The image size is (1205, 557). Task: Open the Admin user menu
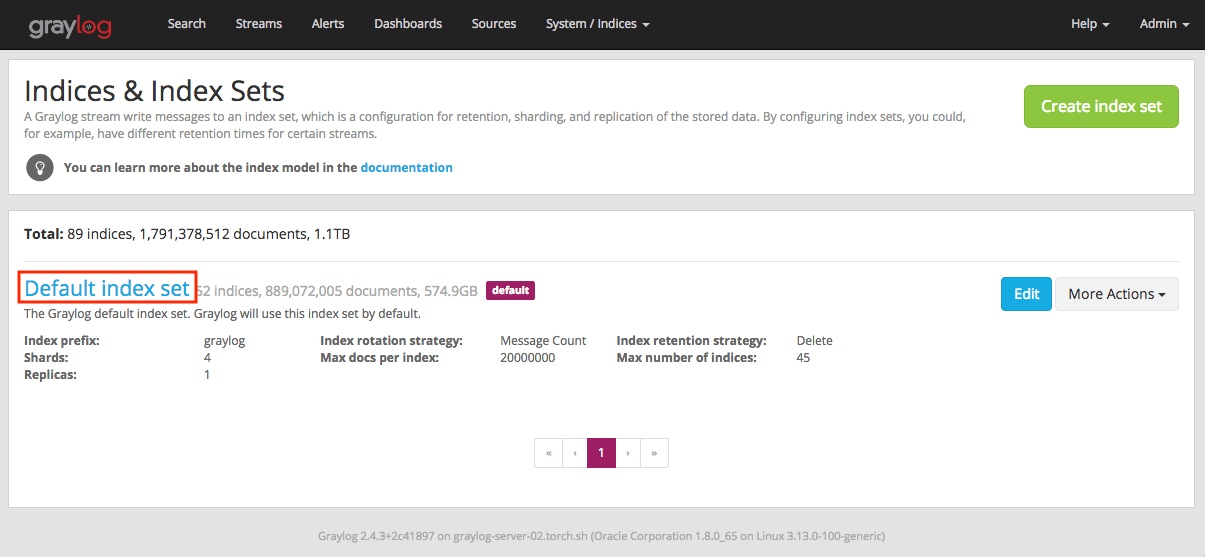point(1164,24)
